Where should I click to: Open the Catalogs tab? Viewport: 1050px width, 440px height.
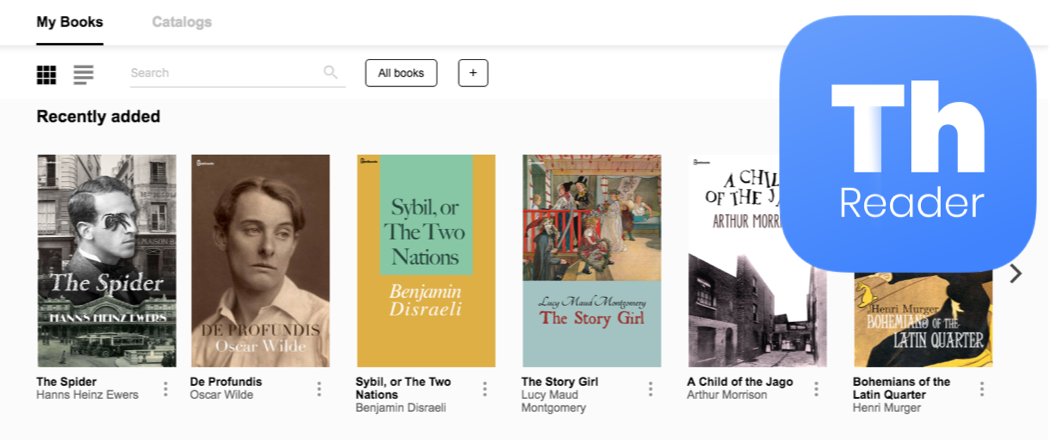pos(181,22)
